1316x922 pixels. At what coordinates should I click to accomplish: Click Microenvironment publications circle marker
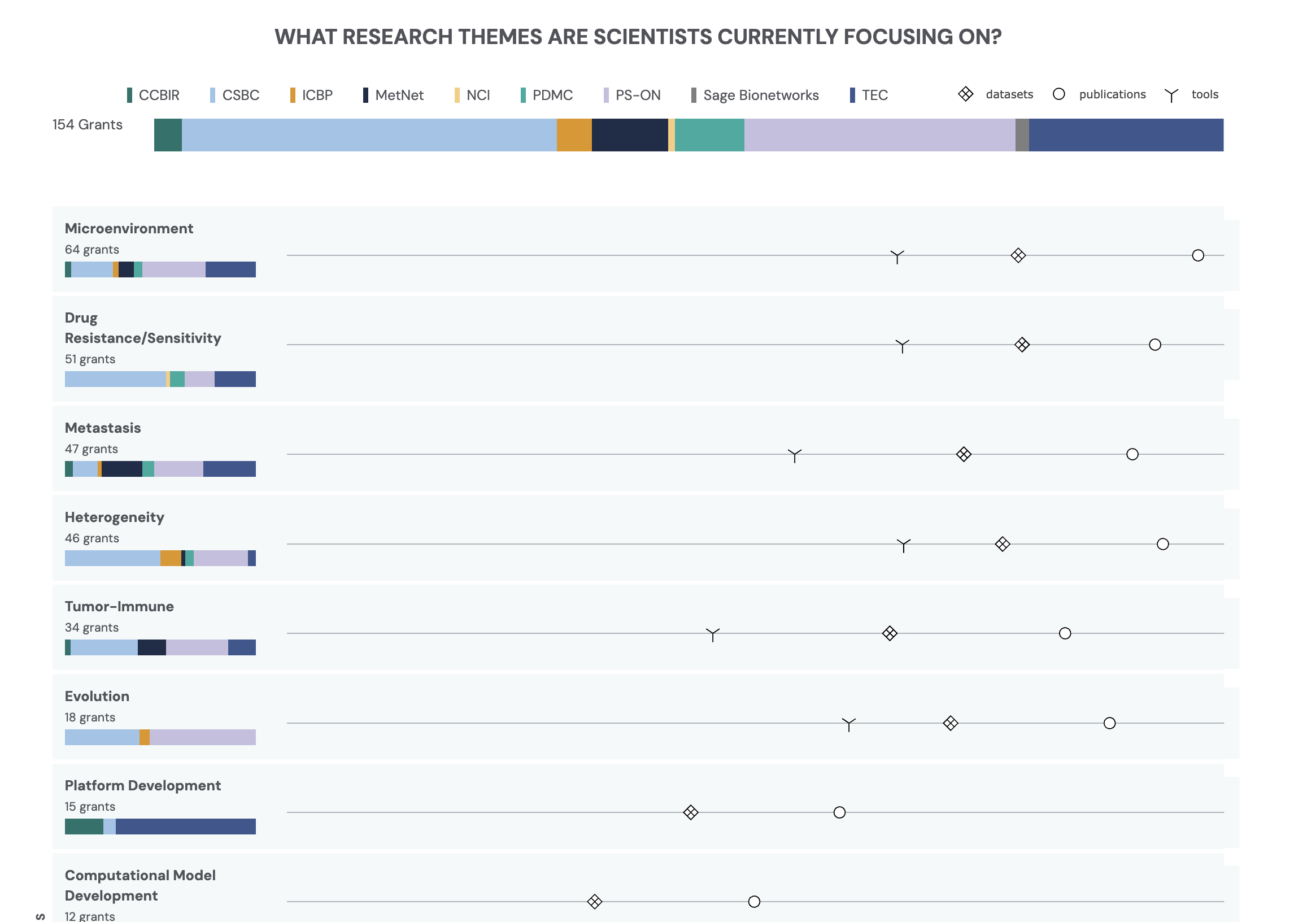(x=1197, y=255)
